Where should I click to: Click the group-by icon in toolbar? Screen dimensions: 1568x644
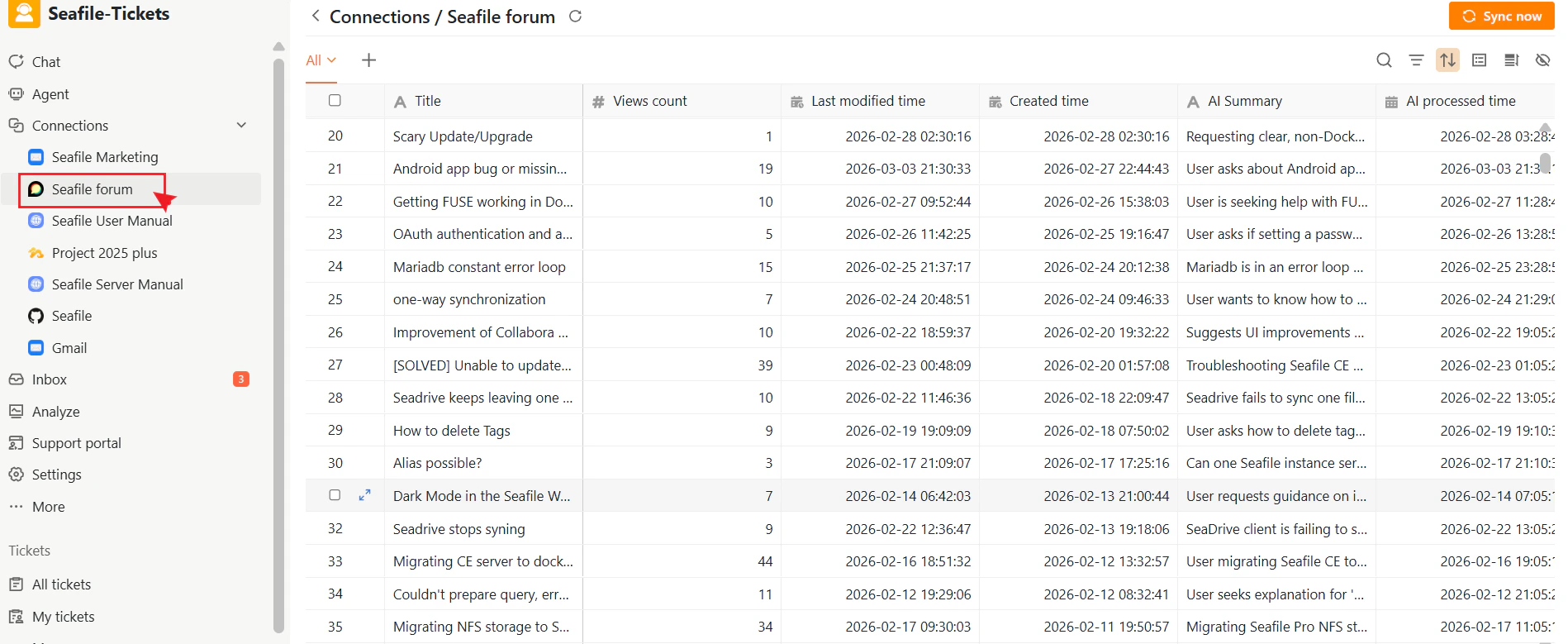[x=1480, y=60]
